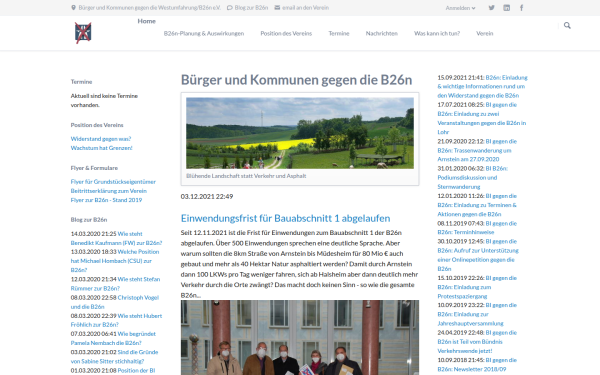
Task: Open Podiumsdiskussion und Sternwanderung link
Action: point(473,178)
